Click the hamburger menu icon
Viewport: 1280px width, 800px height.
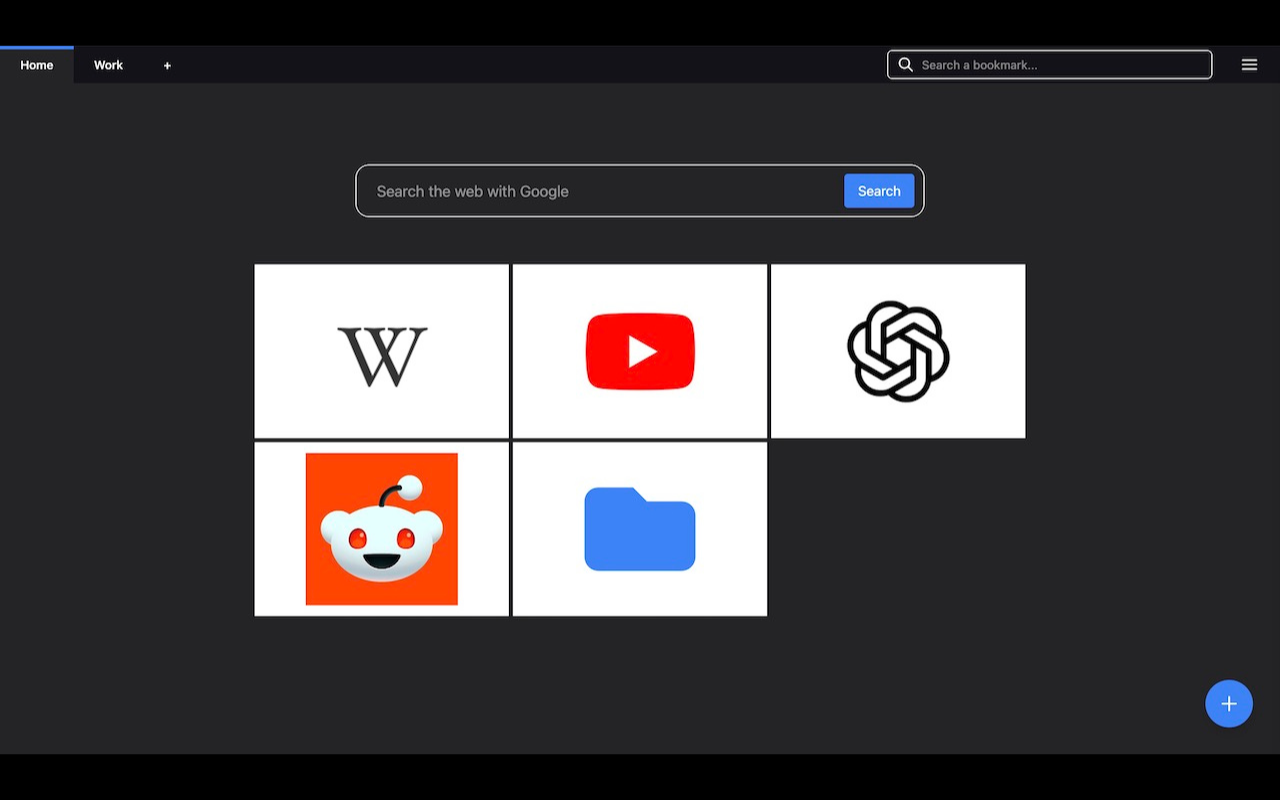tap(1249, 65)
